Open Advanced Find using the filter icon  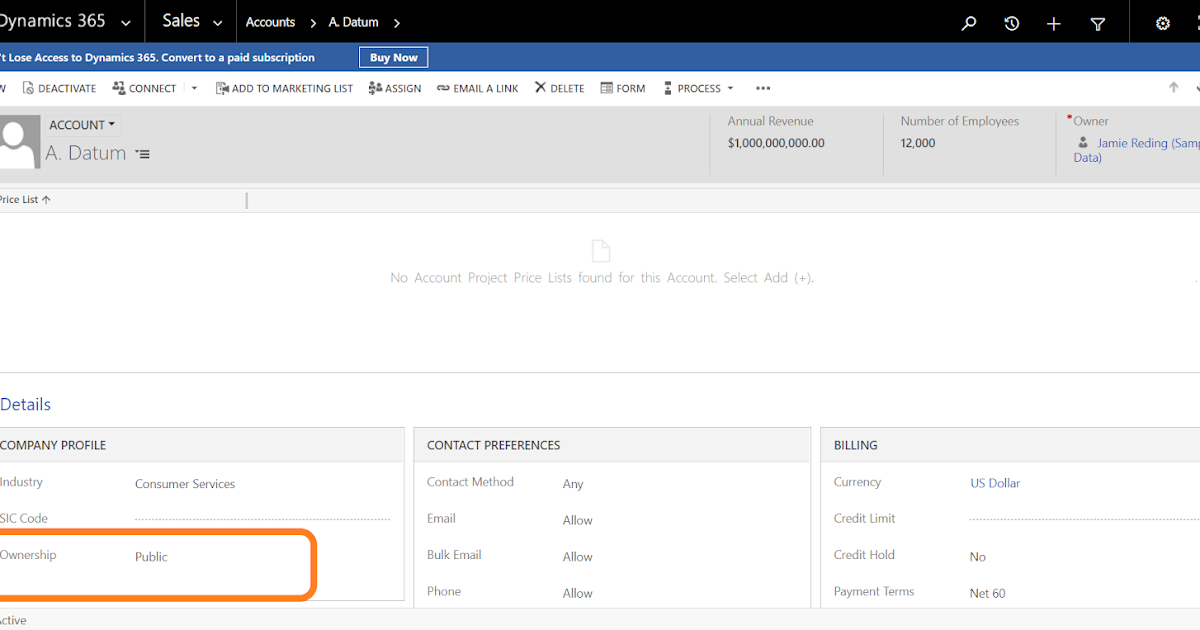1097,22
